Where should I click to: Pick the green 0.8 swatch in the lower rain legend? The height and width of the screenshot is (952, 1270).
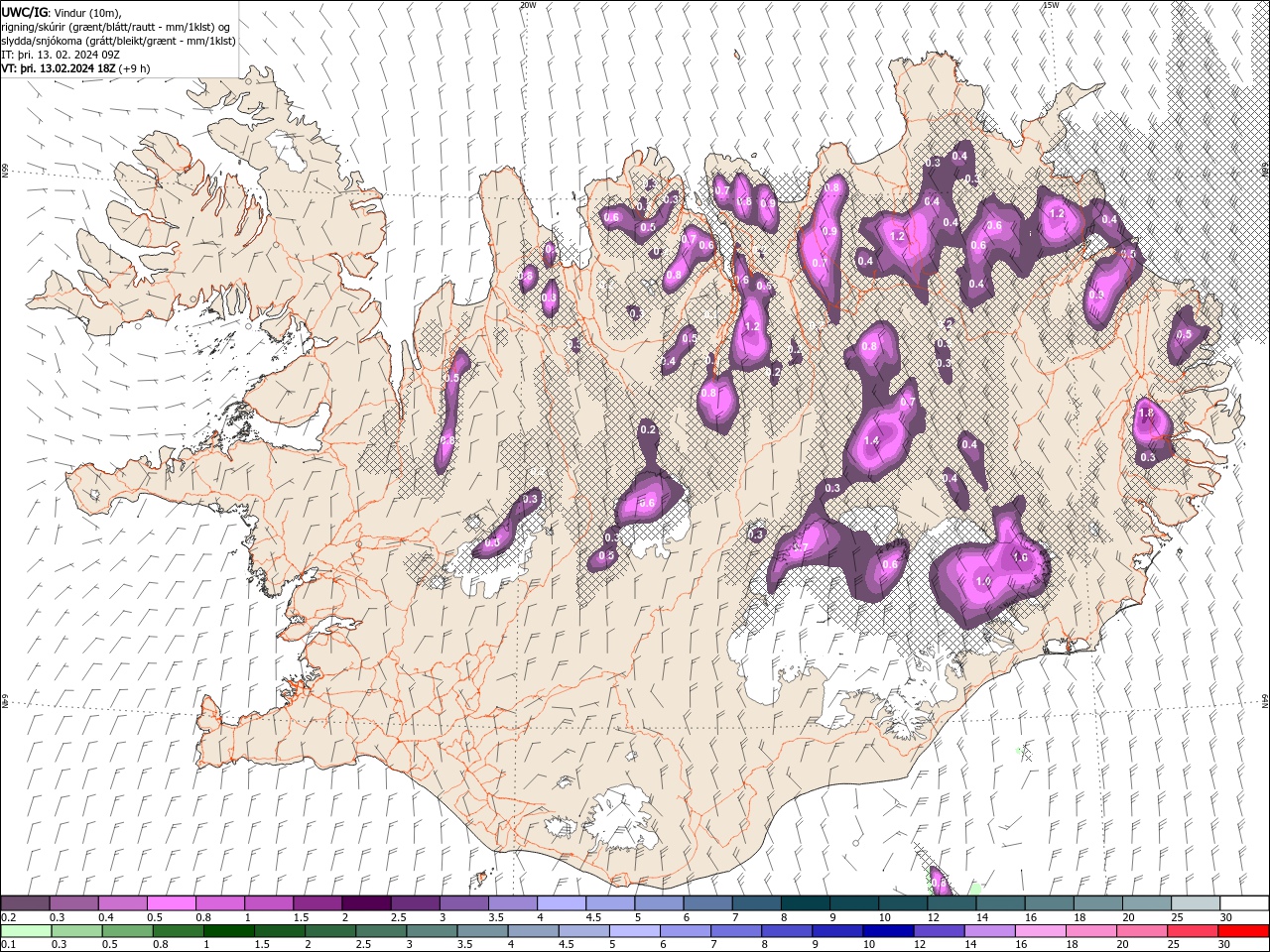(179, 930)
